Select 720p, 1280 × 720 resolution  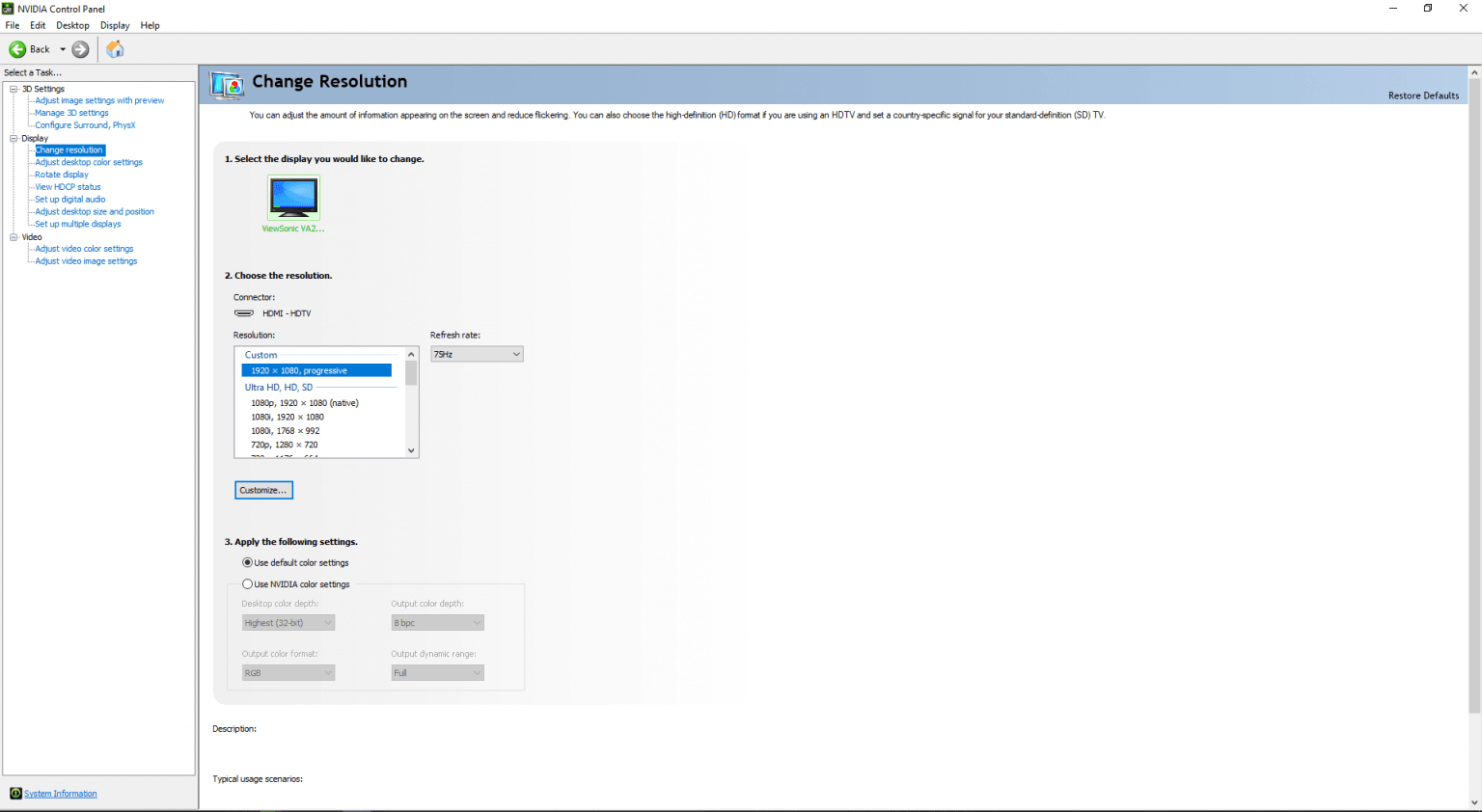point(285,445)
